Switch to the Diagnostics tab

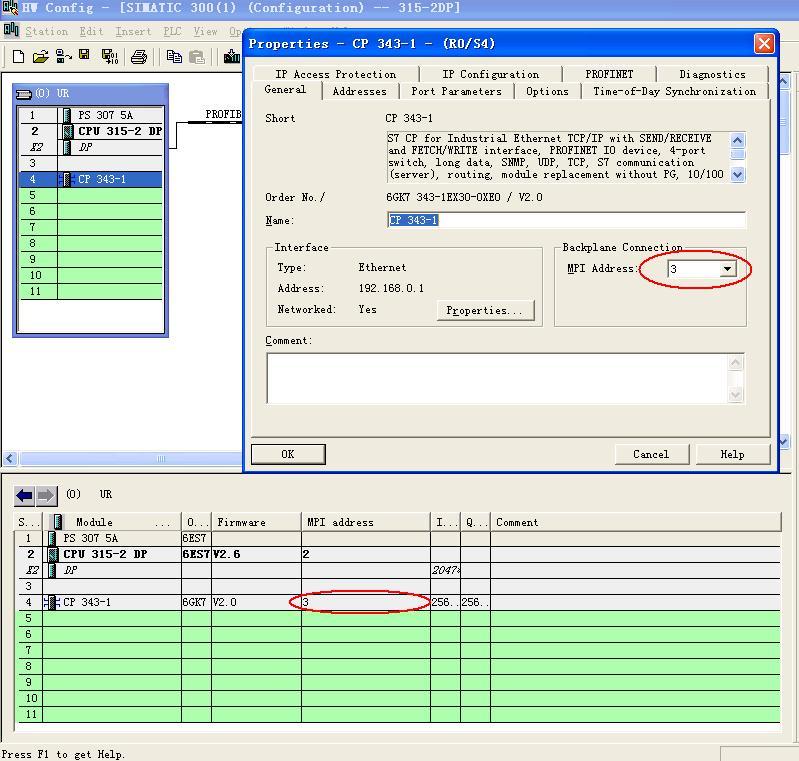[x=712, y=74]
